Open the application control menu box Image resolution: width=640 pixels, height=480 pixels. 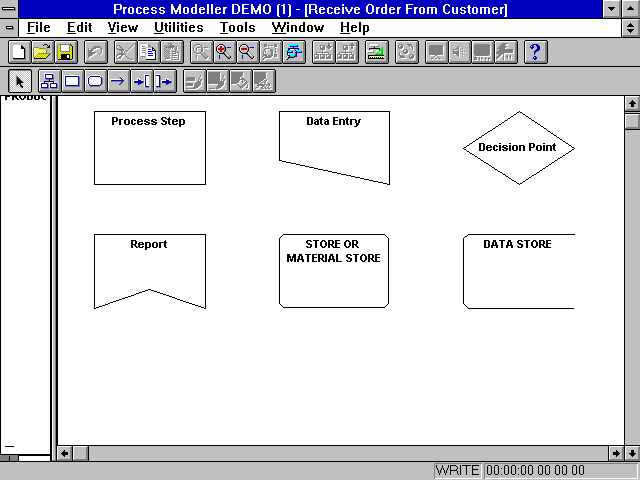[x=9, y=9]
